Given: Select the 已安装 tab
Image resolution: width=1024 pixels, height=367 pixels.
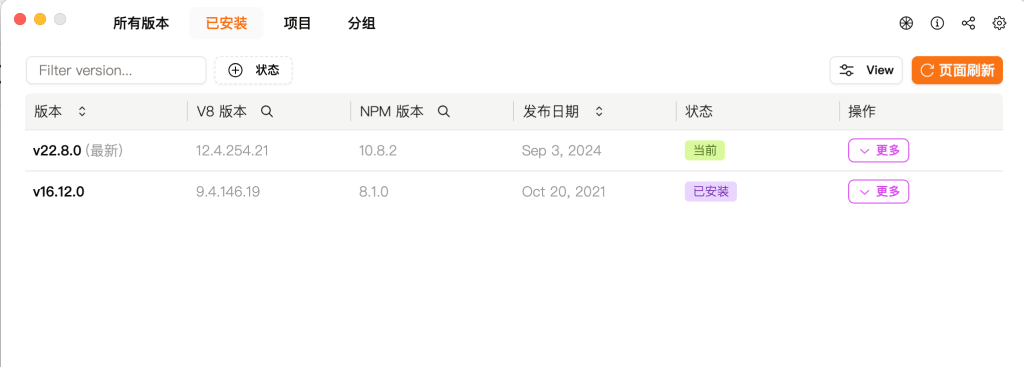Looking at the screenshot, I should pos(226,24).
